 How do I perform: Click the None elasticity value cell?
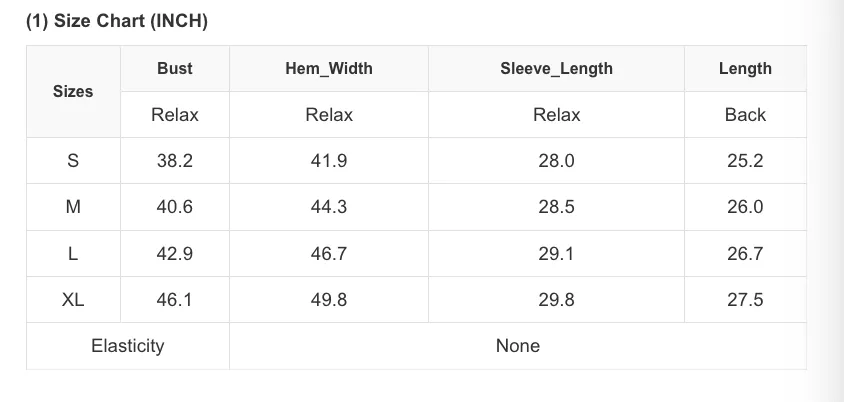tap(518, 345)
